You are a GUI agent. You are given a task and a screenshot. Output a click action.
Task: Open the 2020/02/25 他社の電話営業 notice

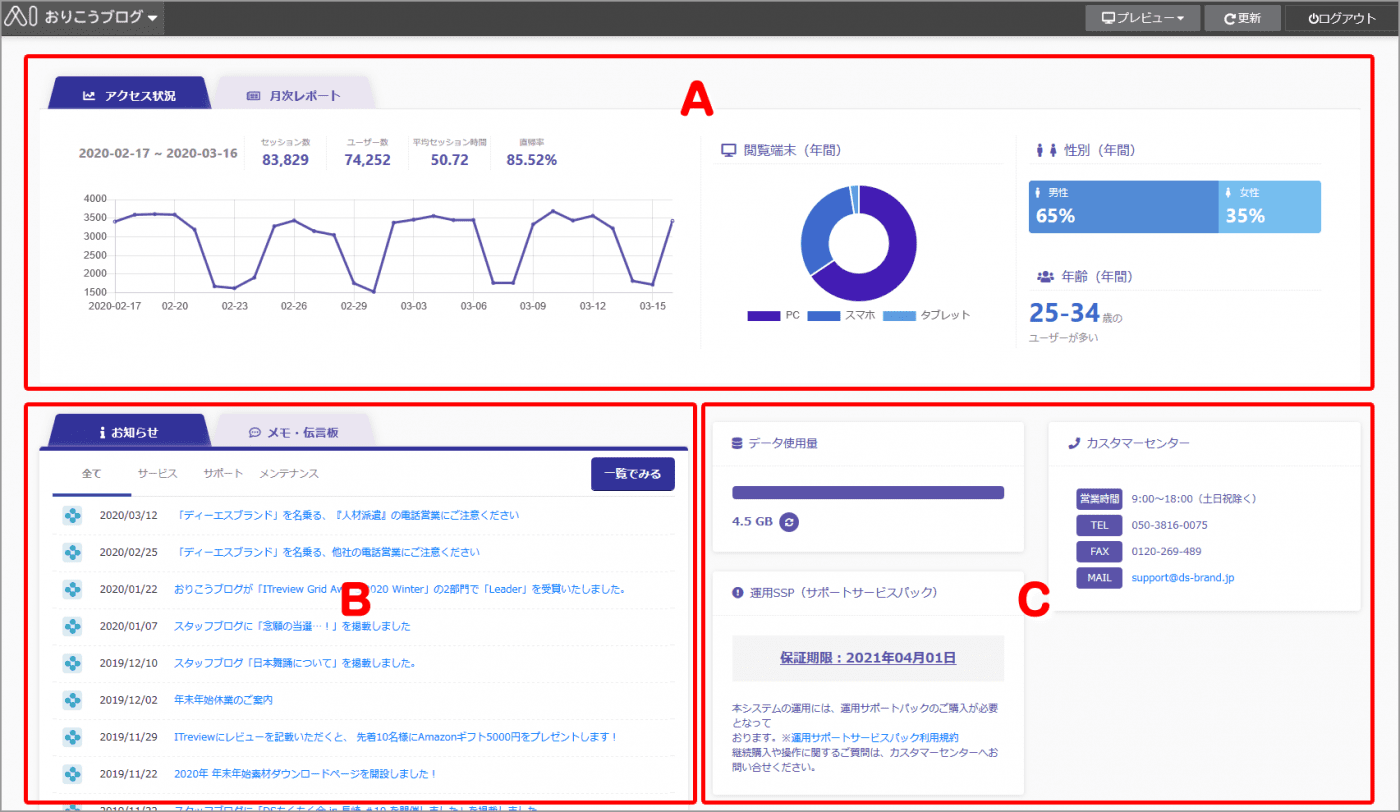point(327,552)
